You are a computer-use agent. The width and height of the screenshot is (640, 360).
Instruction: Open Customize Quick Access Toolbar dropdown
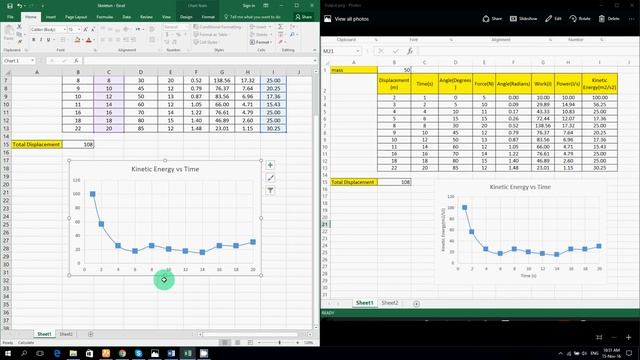pos(42,6)
